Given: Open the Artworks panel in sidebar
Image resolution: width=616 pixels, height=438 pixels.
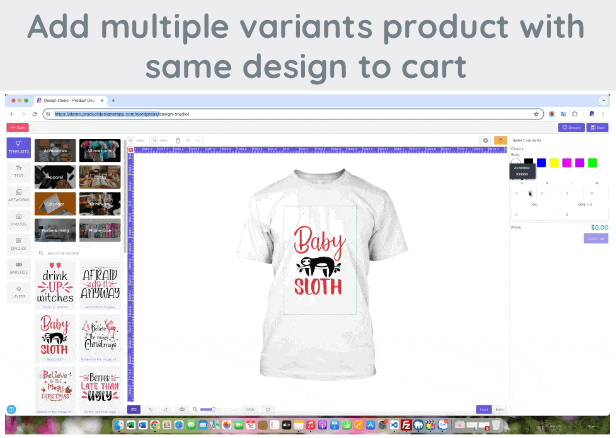Looking at the screenshot, I should (x=18, y=198).
